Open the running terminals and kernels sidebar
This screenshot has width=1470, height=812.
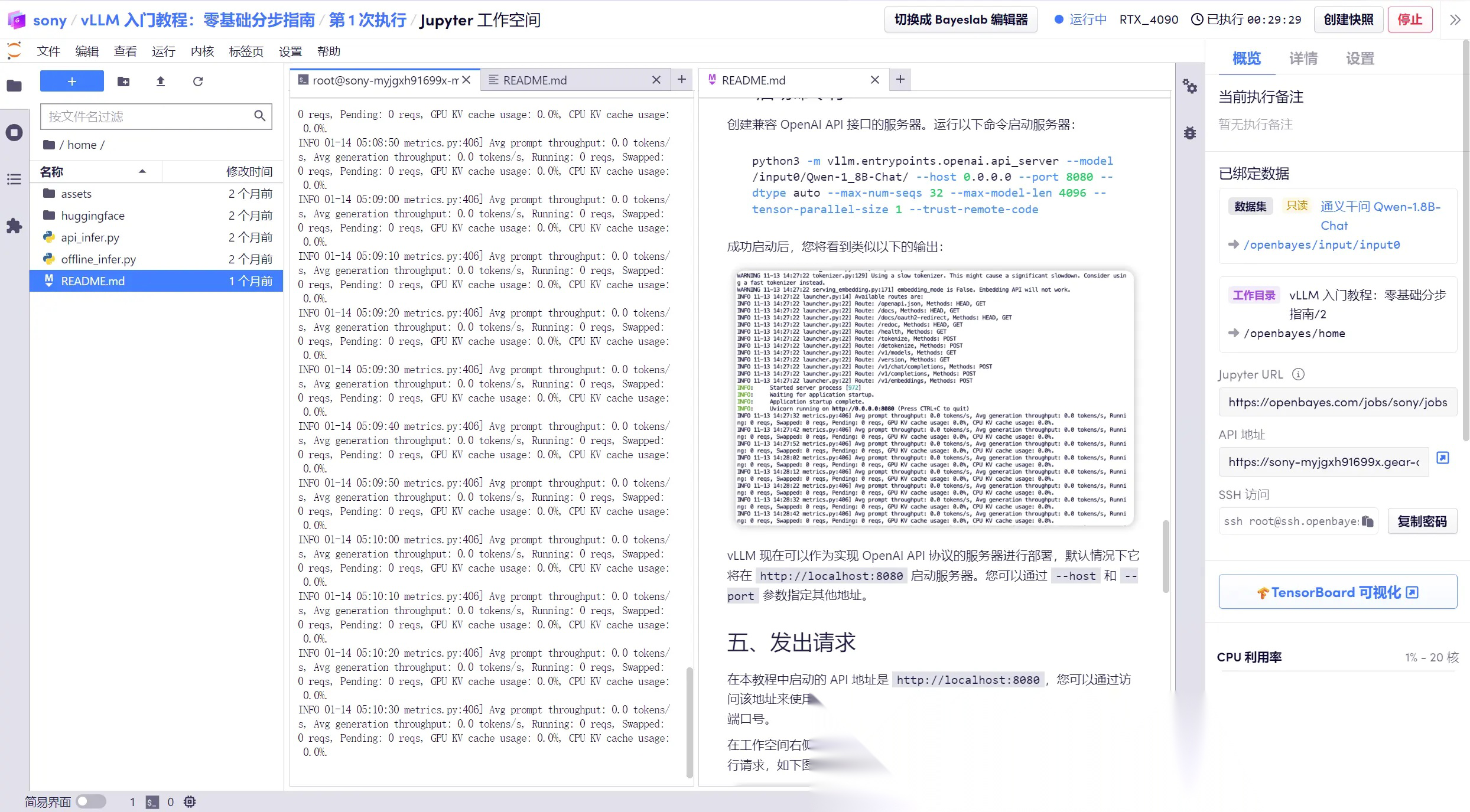coord(14,132)
